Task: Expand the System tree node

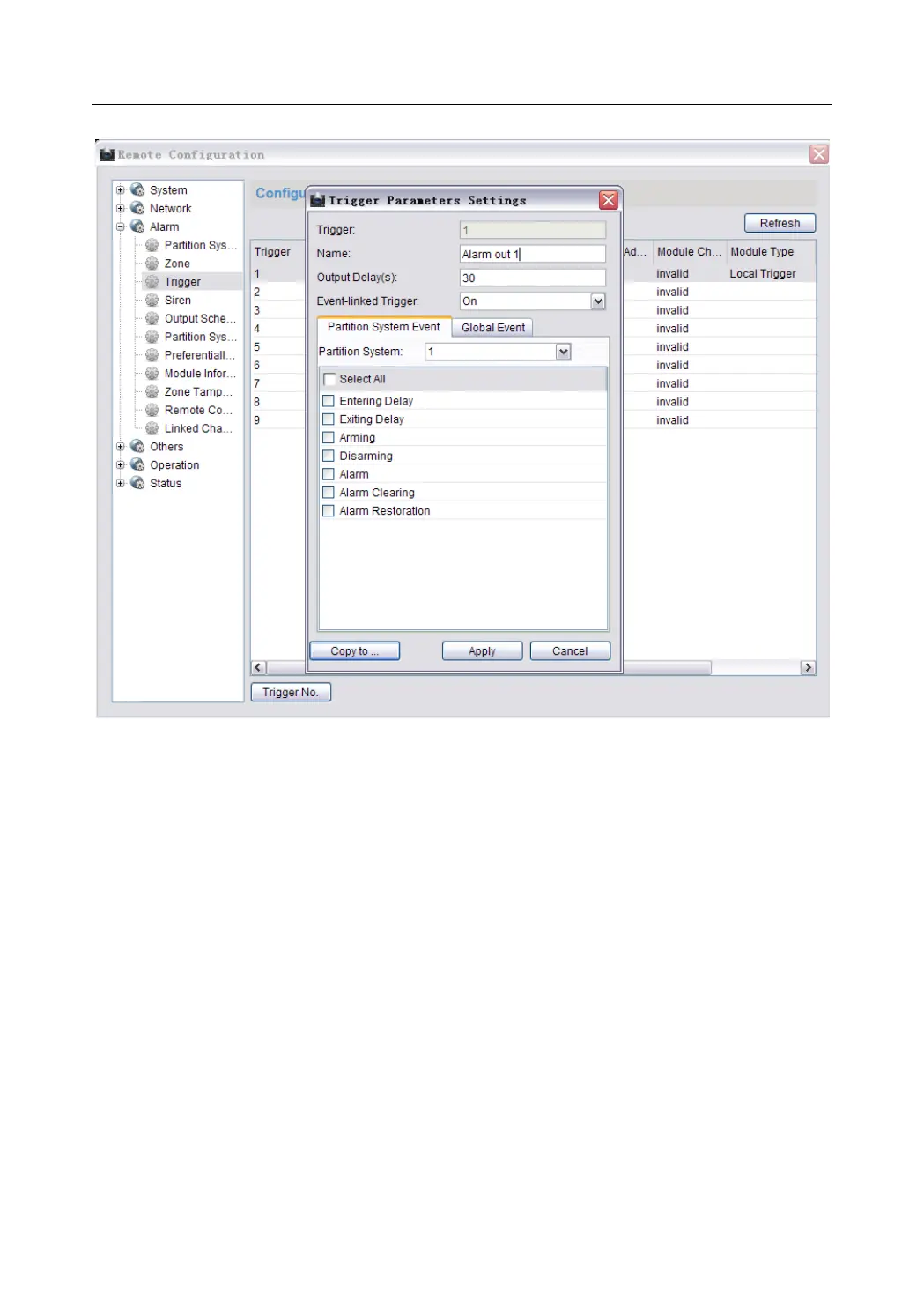Action: (121, 189)
